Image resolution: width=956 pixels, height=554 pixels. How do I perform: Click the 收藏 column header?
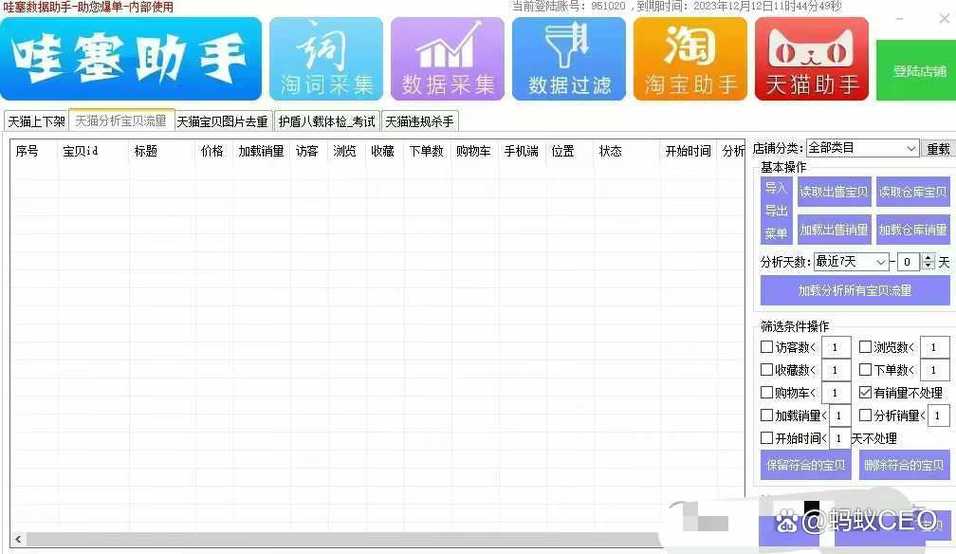click(x=383, y=151)
